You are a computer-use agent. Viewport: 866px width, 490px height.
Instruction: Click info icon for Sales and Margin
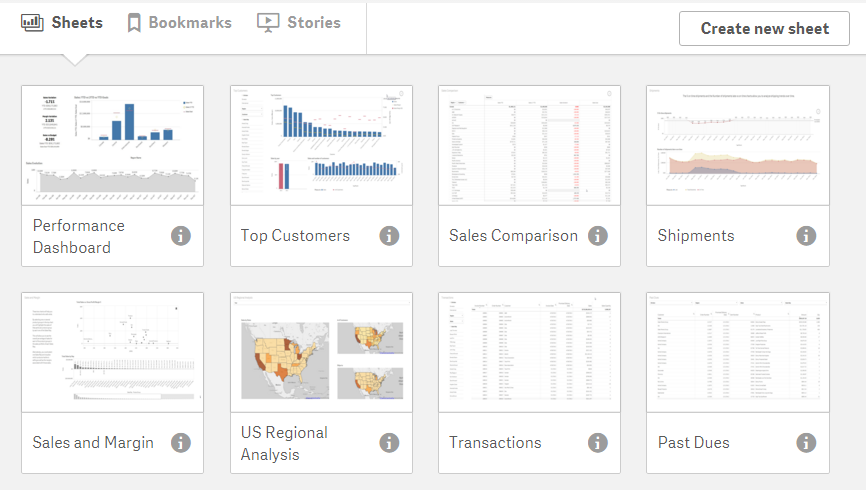181,443
